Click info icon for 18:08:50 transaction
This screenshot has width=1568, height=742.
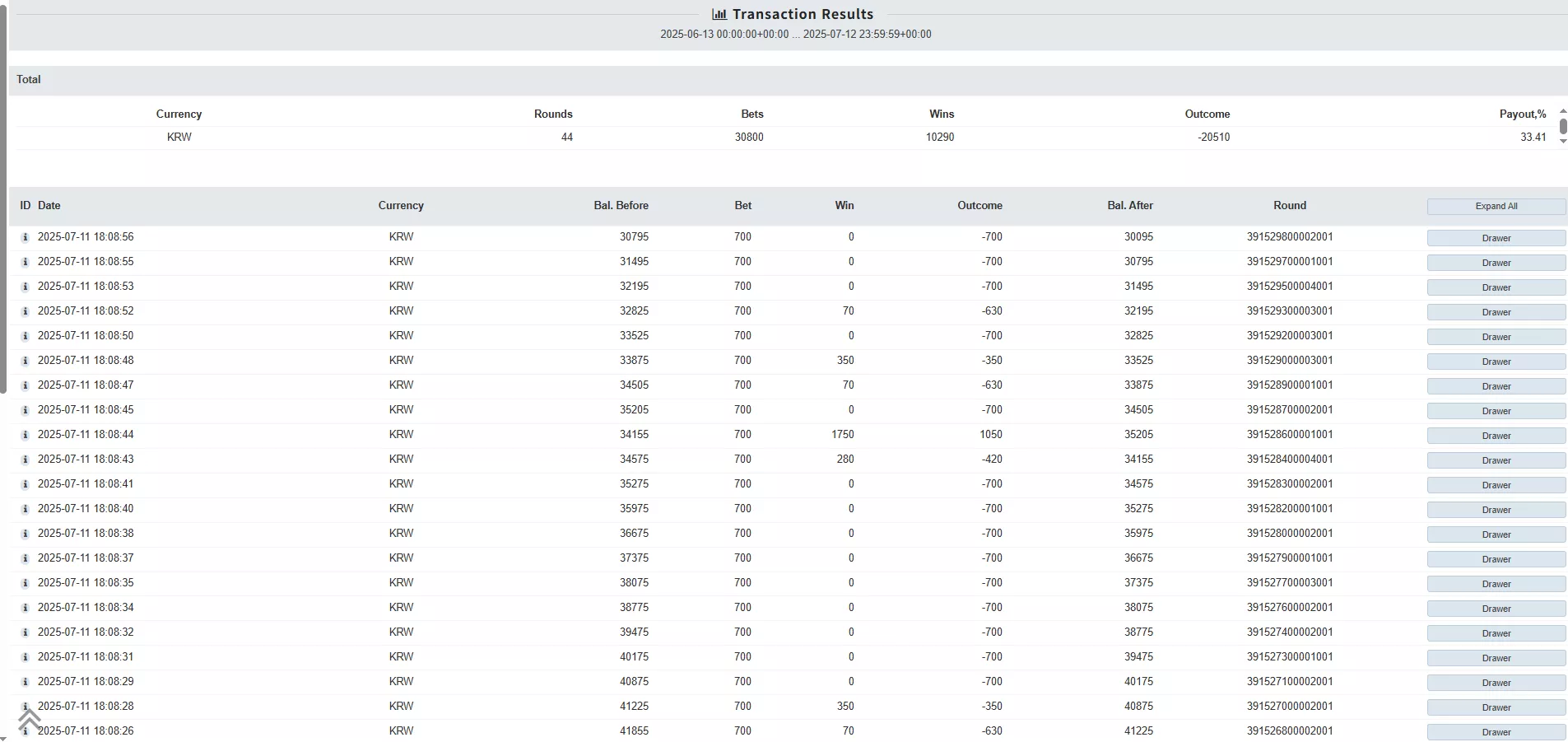26,336
